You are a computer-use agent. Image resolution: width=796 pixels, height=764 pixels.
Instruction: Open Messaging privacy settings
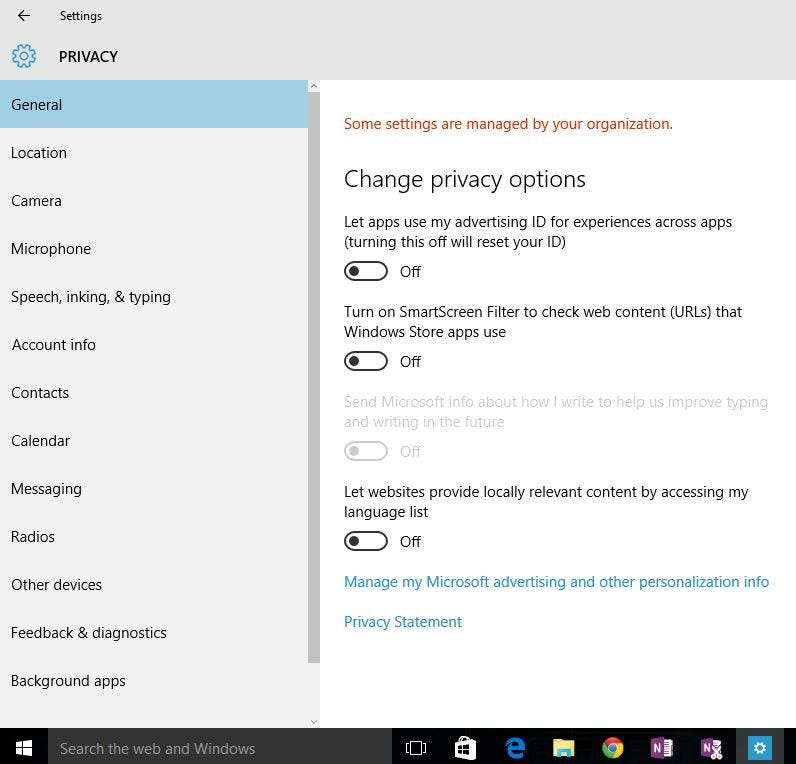pyautogui.click(x=154, y=488)
